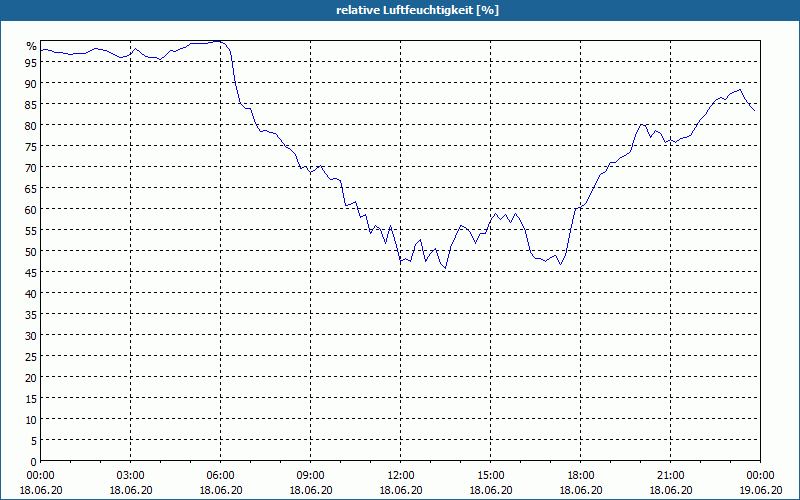Click the curve minimum near 13:30
Screen dimensions: 800x500
[x=445, y=268]
